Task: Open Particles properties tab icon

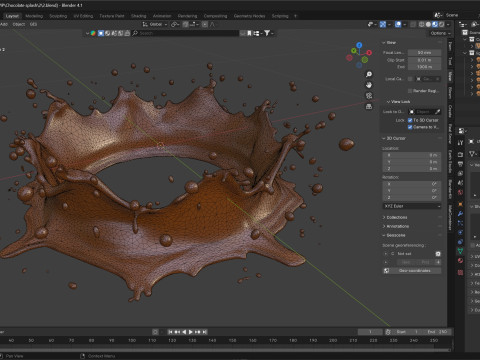Action: click(x=460, y=223)
